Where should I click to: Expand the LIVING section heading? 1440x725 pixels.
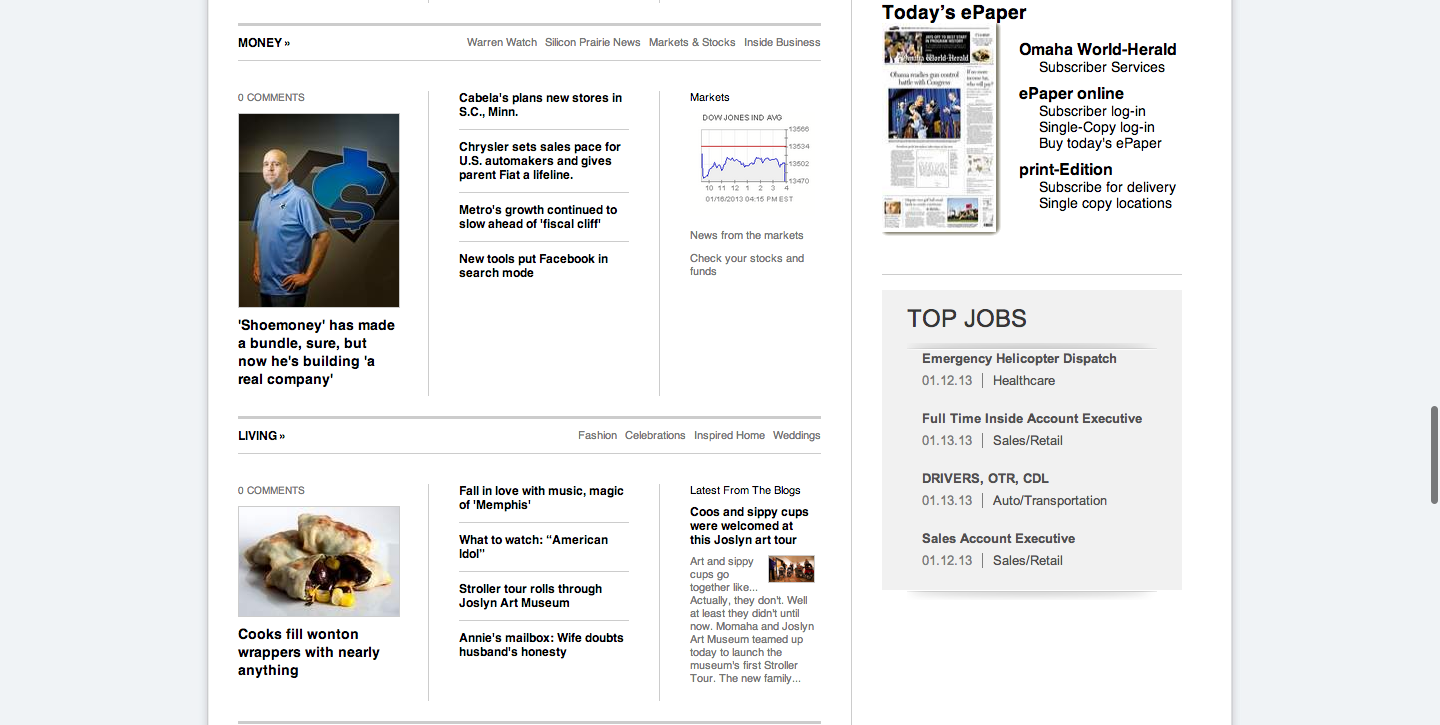click(x=261, y=436)
